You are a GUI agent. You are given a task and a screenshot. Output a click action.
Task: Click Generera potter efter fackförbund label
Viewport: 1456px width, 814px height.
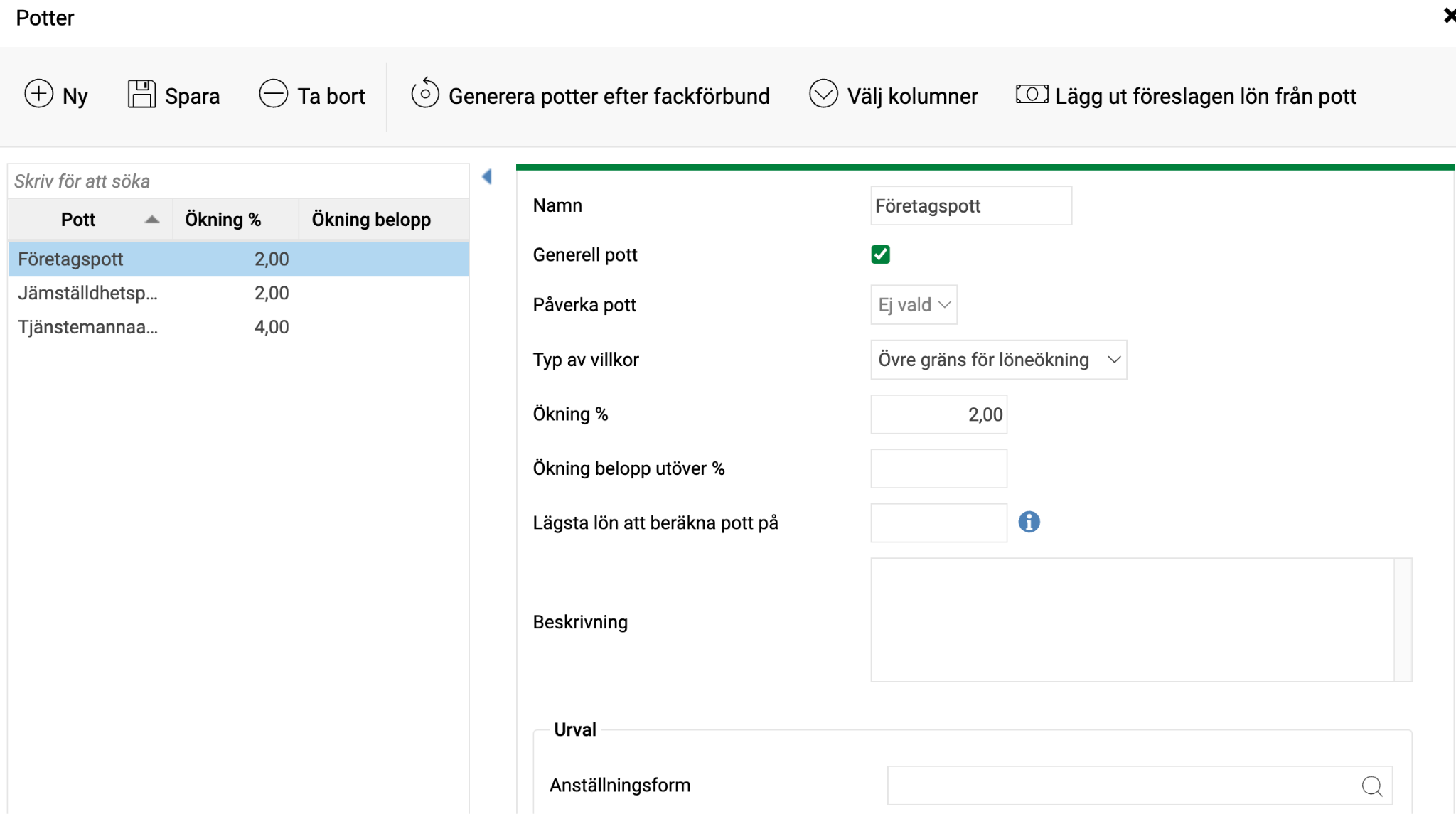(609, 96)
